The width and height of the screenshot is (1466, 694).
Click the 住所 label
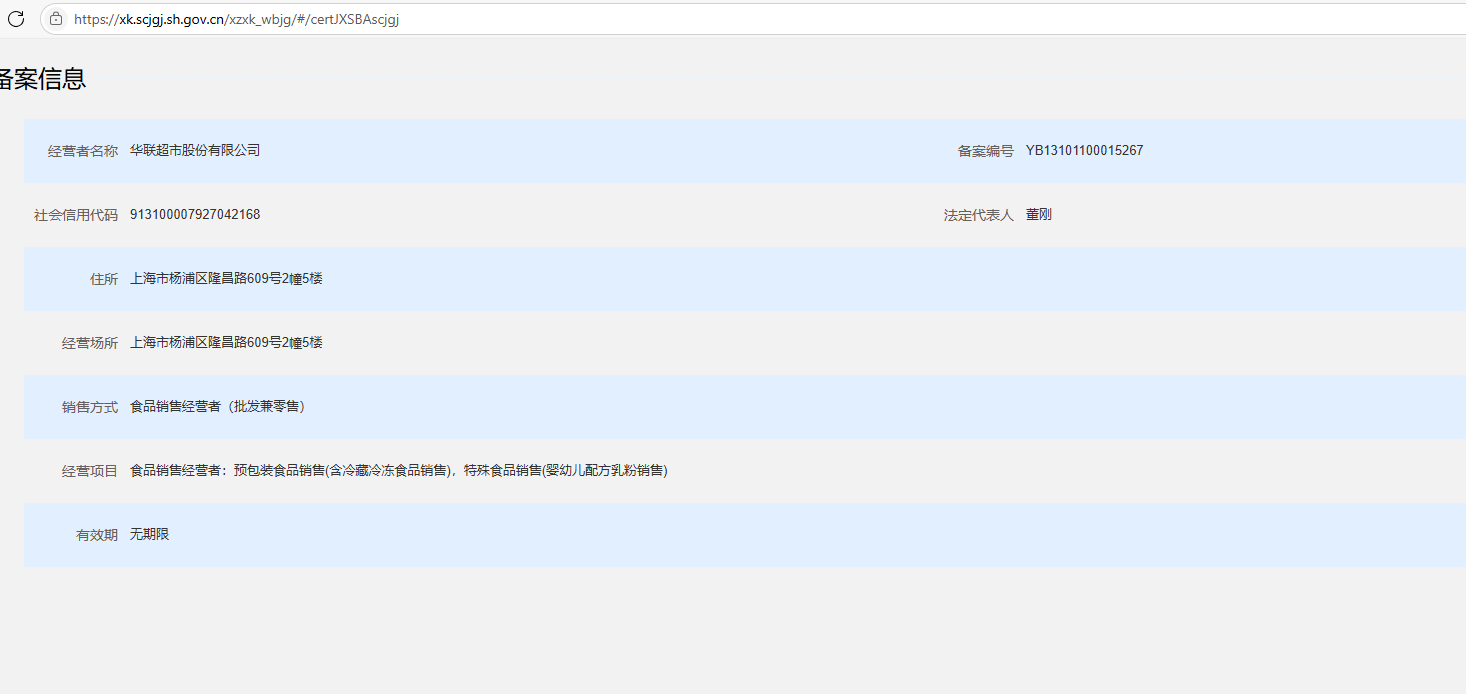click(104, 279)
